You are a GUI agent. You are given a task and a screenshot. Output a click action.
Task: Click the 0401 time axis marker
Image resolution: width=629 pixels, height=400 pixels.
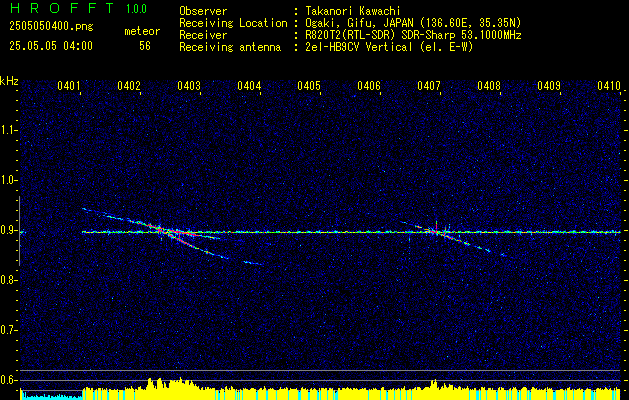69,86
